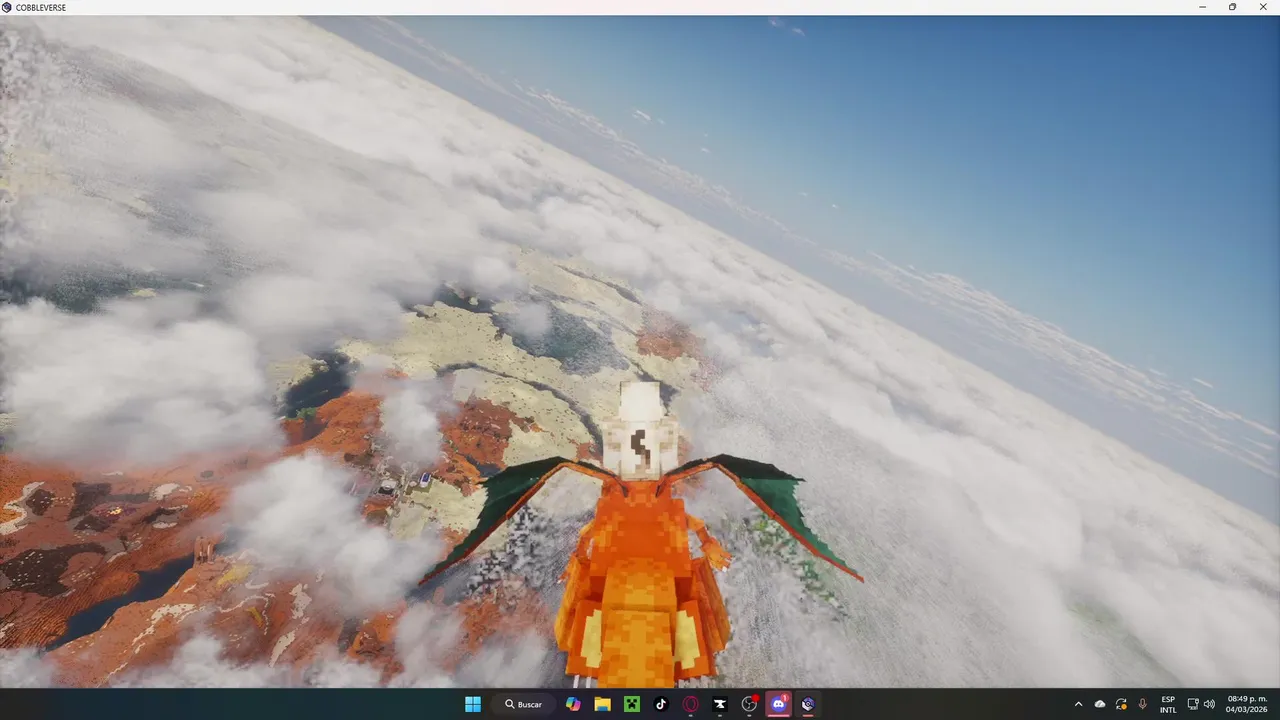Open TikTok from the taskbar
The image size is (1280, 720).
pos(661,704)
